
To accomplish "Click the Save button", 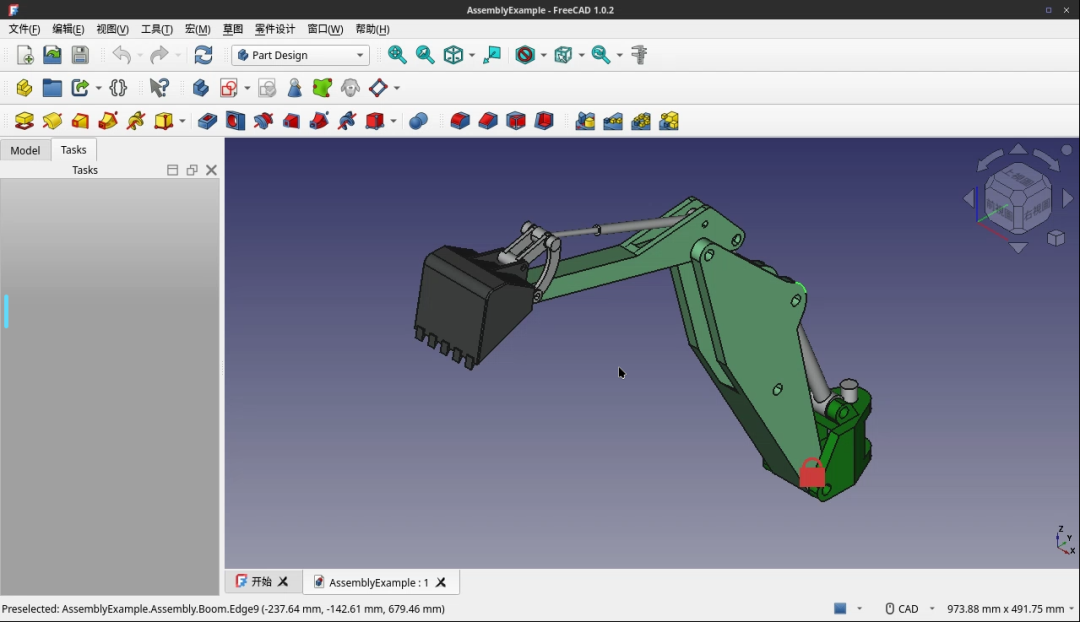I will pyautogui.click(x=80, y=55).
